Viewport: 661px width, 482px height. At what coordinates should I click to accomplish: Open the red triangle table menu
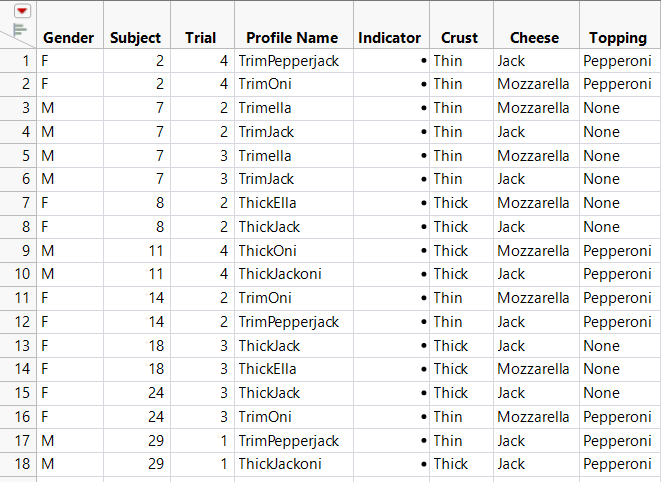tap(22, 11)
